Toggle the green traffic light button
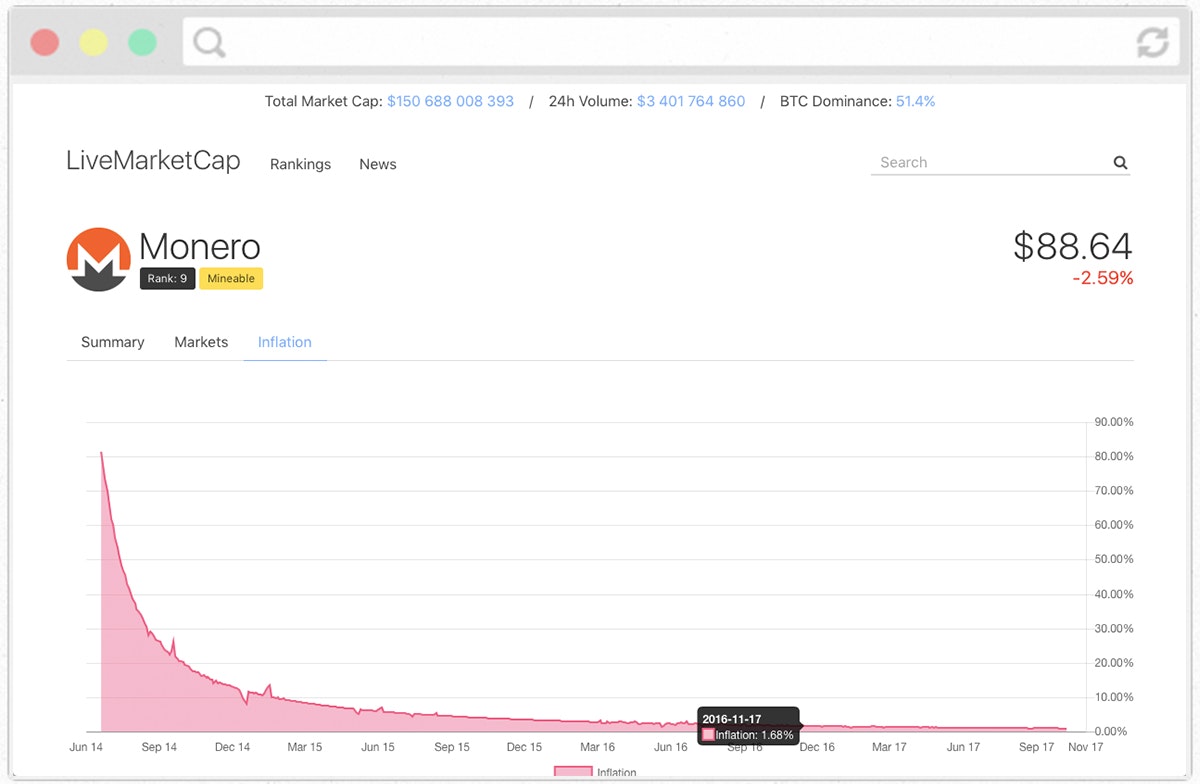 [142, 43]
